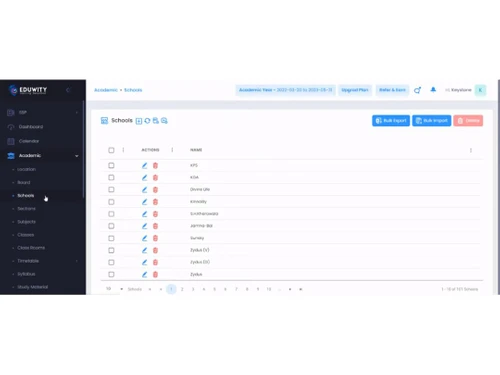Toggle the select-all checkbox in header

[111, 150]
